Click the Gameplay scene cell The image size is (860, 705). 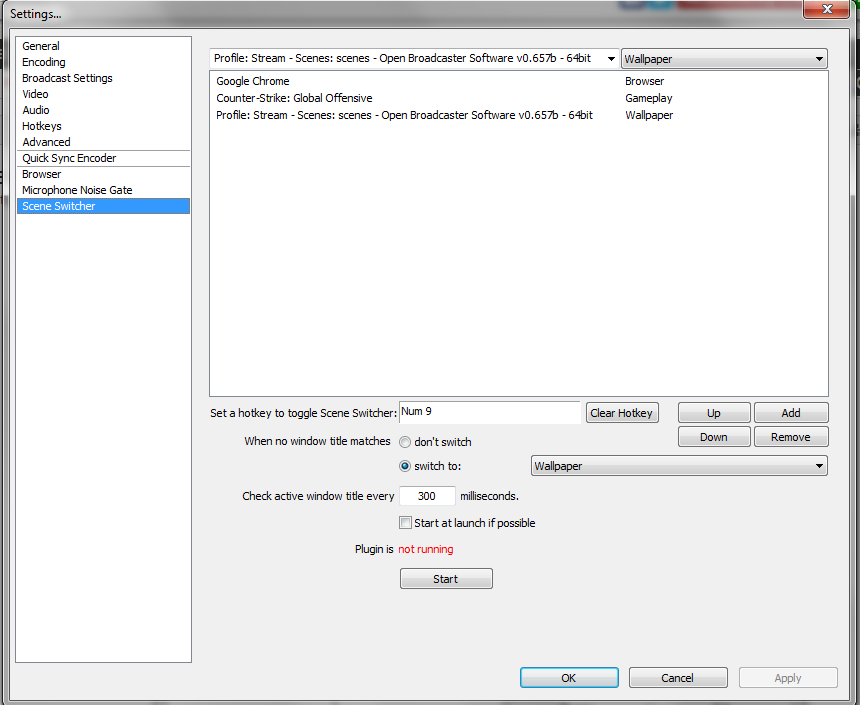click(x=648, y=98)
